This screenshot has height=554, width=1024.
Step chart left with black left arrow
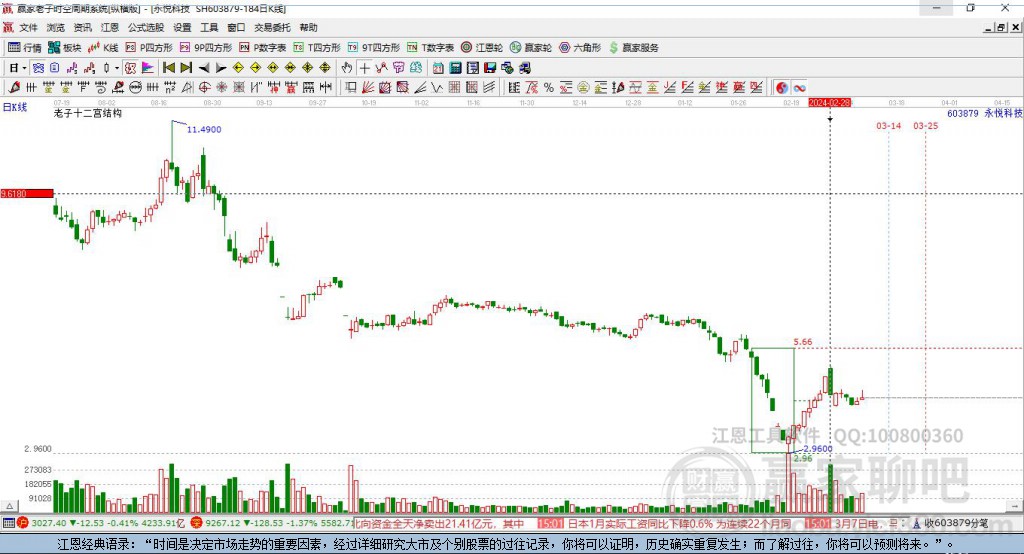coord(204,68)
